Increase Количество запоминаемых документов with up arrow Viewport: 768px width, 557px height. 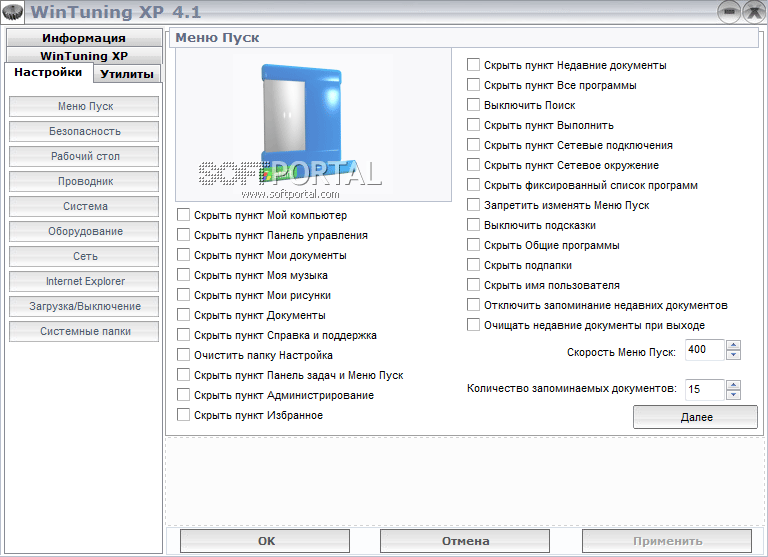[733, 385]
